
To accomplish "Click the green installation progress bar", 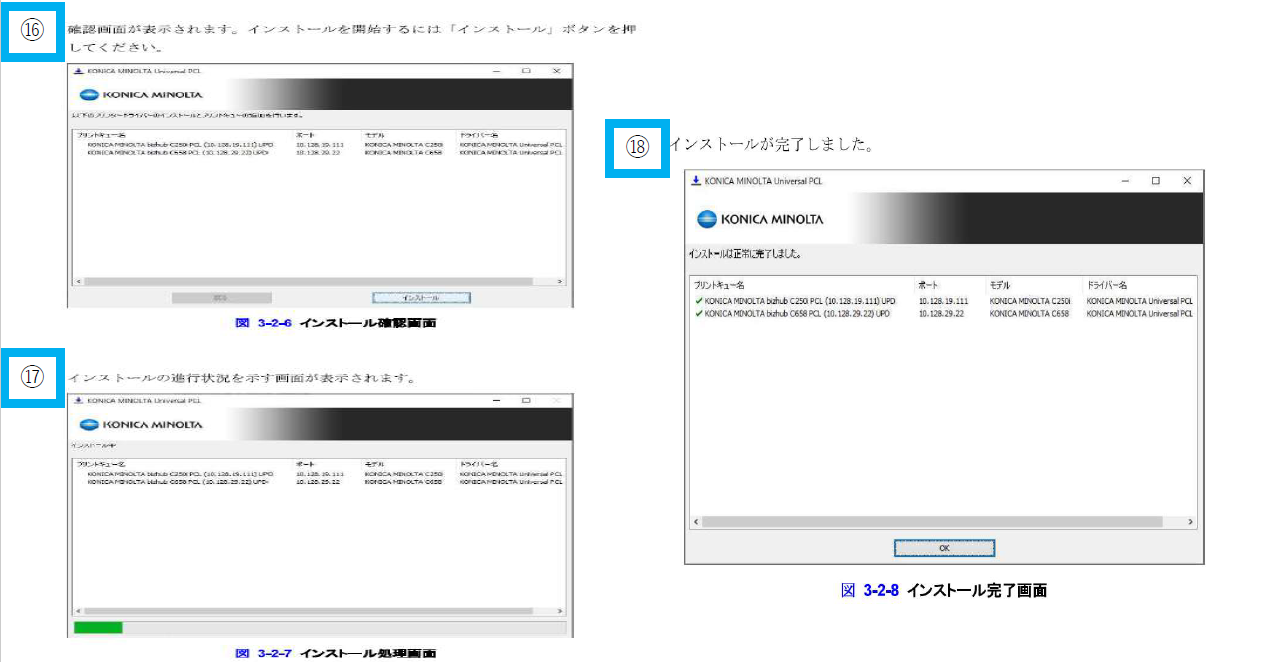I will [x=98, y=628].
